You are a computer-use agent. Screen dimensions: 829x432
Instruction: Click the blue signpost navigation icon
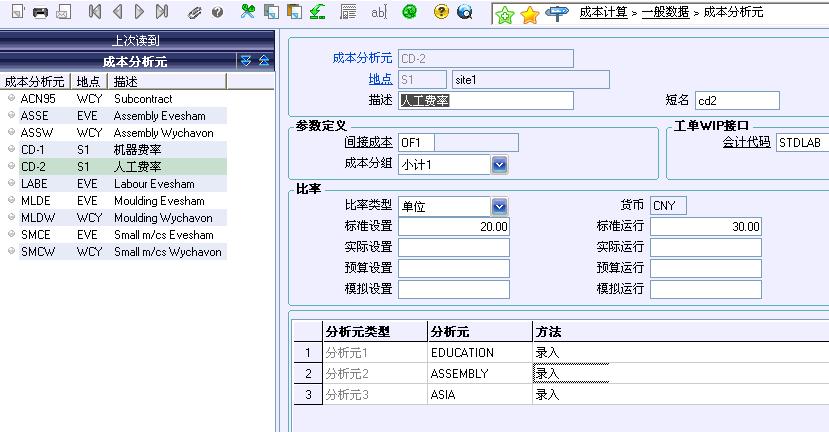click(x=556, y=13)
